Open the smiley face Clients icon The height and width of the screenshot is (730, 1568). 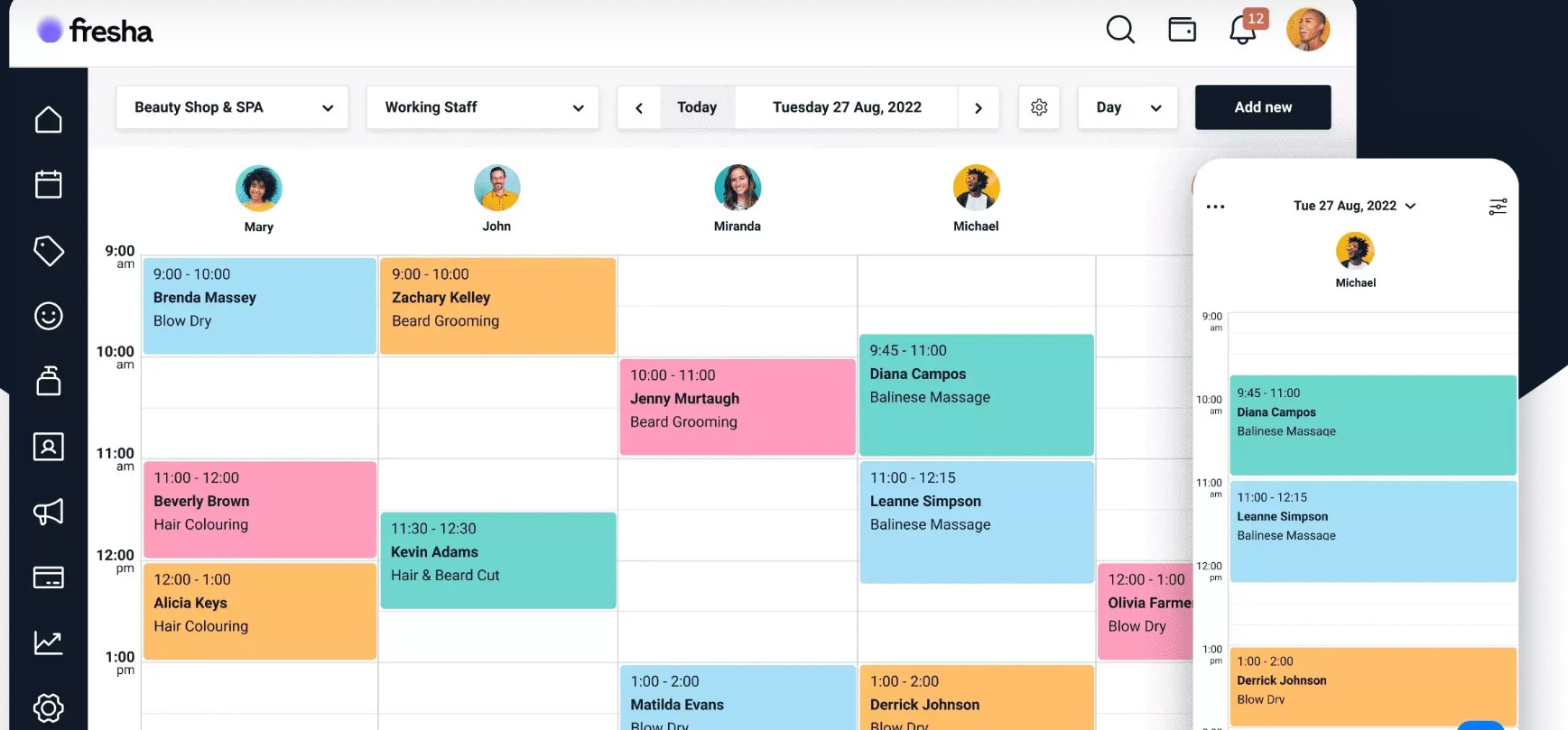[x=49, y=316]
